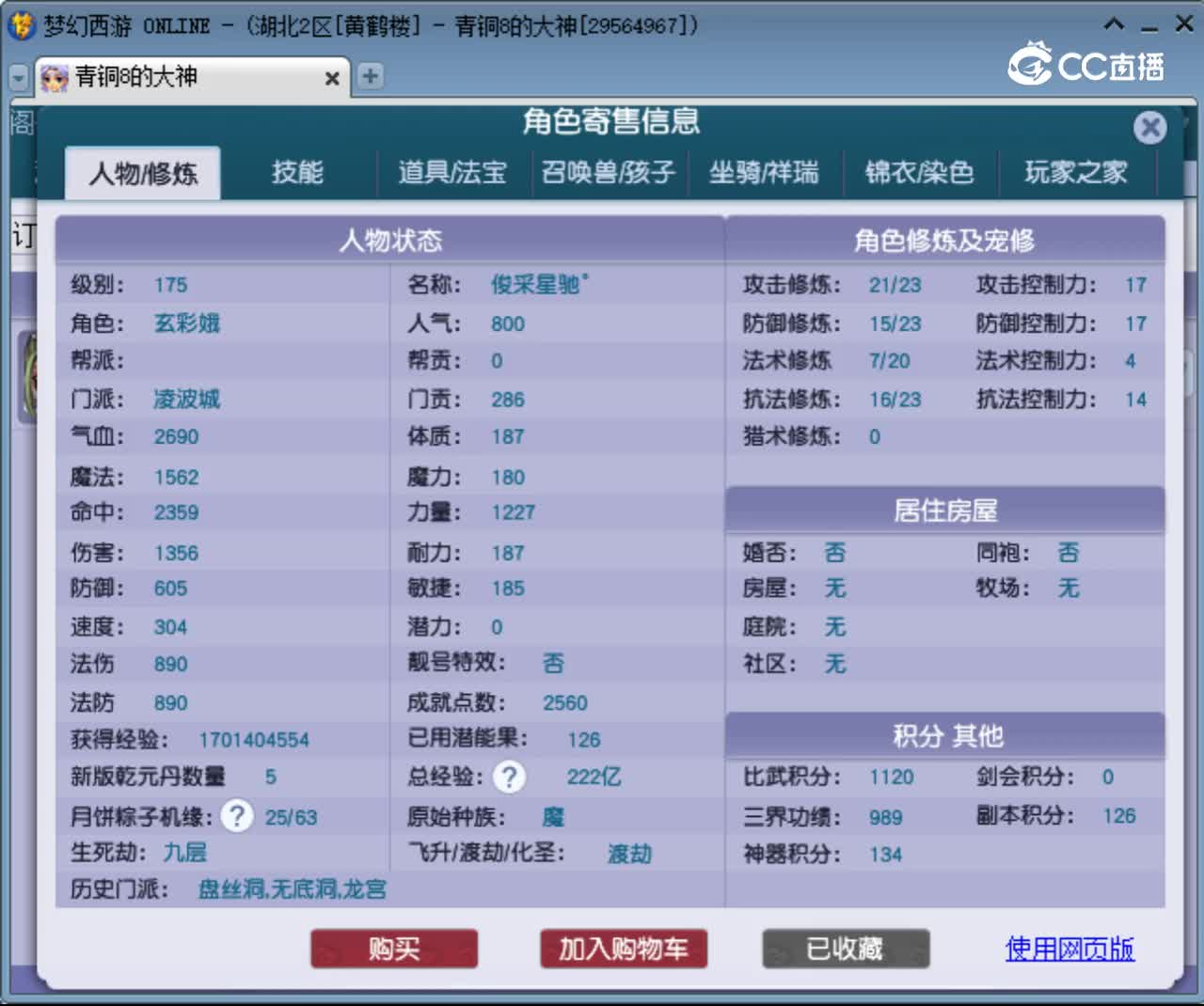Click the 已收藏 button

click(846, 949)
